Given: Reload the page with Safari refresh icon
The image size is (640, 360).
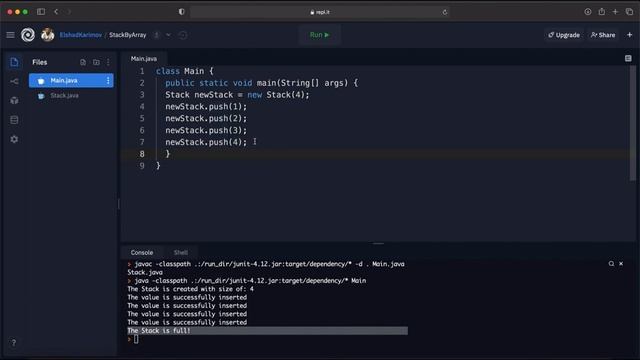Looking at the screenshot, I should (444, 12).
